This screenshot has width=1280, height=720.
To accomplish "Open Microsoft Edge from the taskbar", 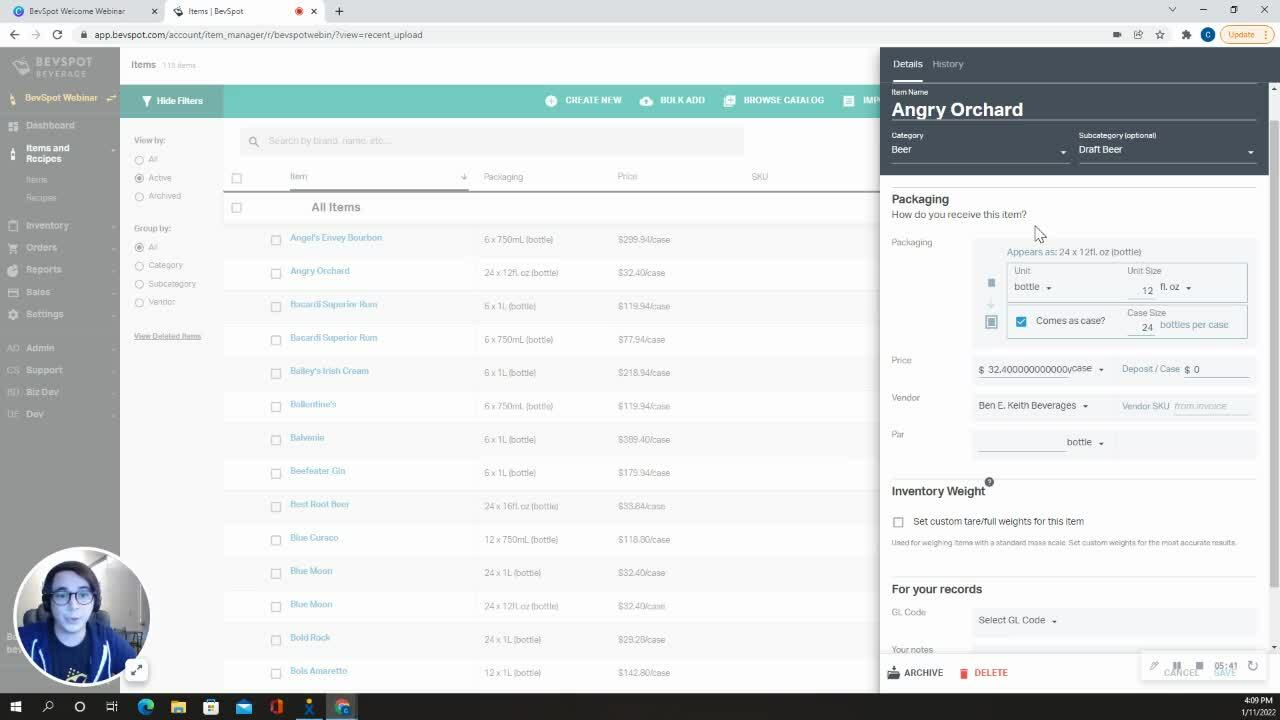I will [x=146, y=707].
